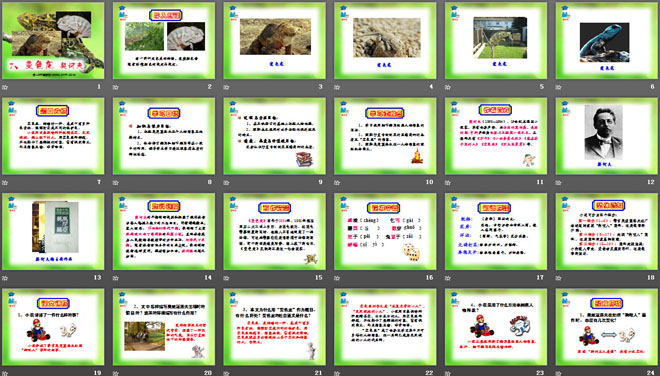The height and width of the screenshot is (376, 660).
Task: Click the slide number label "2"
Action: 210,87
